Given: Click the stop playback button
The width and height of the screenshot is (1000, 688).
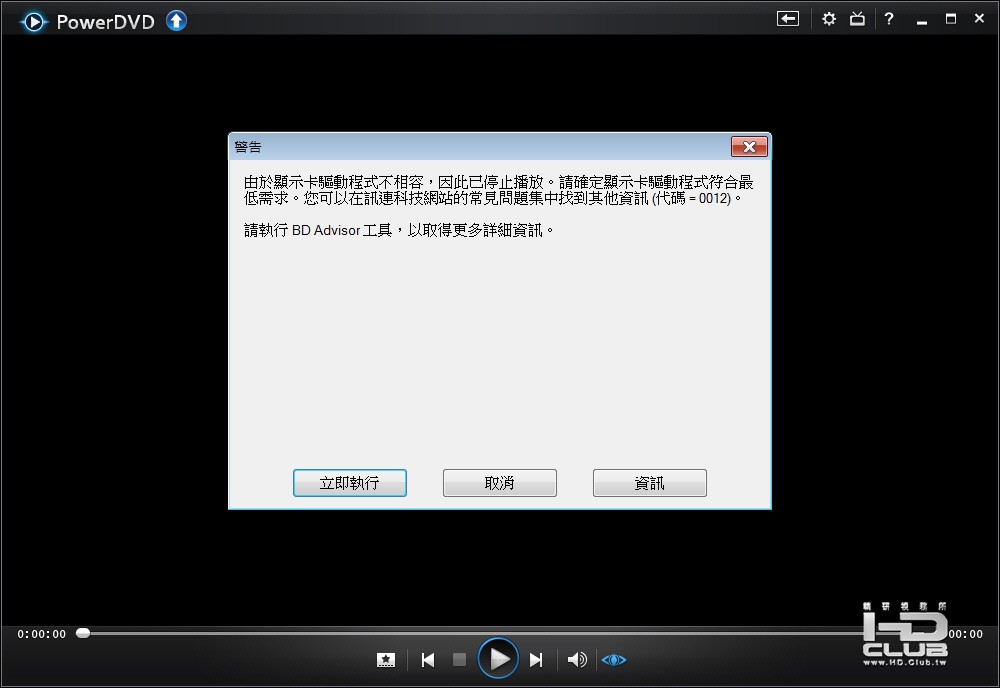Looking at the screenshot, I should tap(459, 659).
